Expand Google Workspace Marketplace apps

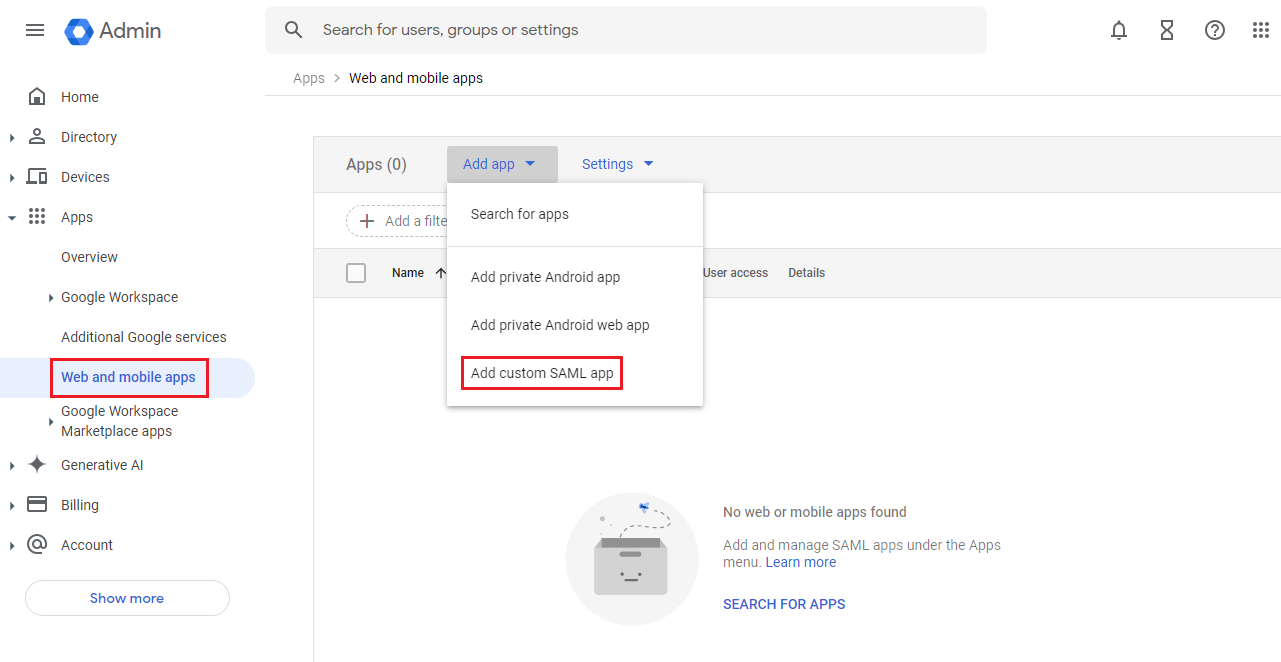tap(51, 422)
